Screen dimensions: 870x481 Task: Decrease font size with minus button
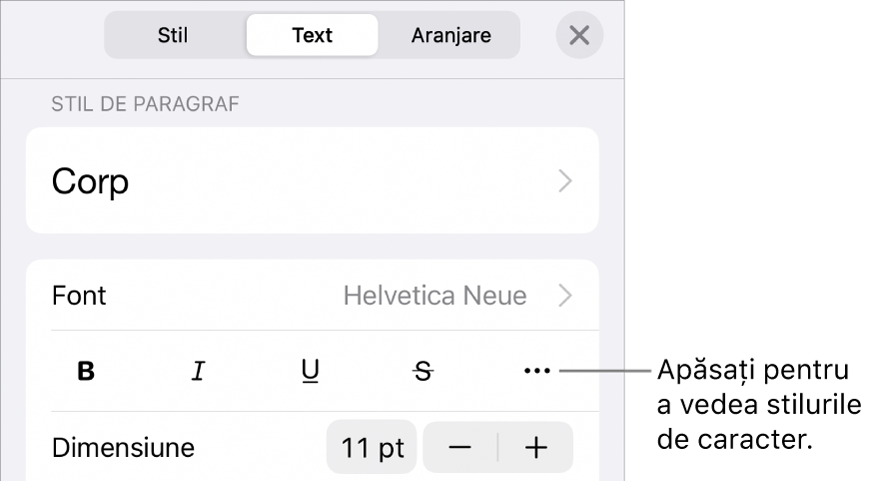[x=460, y=447]
